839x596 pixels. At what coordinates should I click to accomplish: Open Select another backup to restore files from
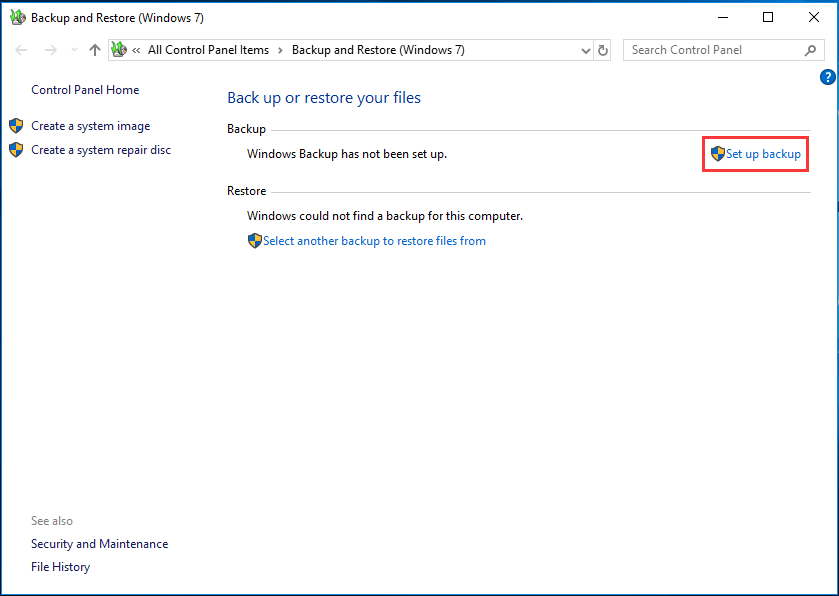coord(375,240)
